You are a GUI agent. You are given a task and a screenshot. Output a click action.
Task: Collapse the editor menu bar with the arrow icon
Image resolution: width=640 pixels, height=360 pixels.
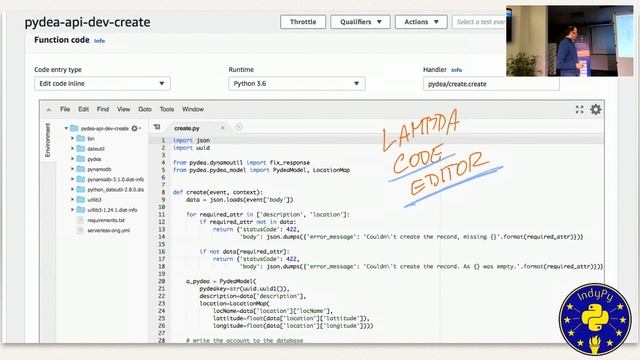tap(49, 109)
